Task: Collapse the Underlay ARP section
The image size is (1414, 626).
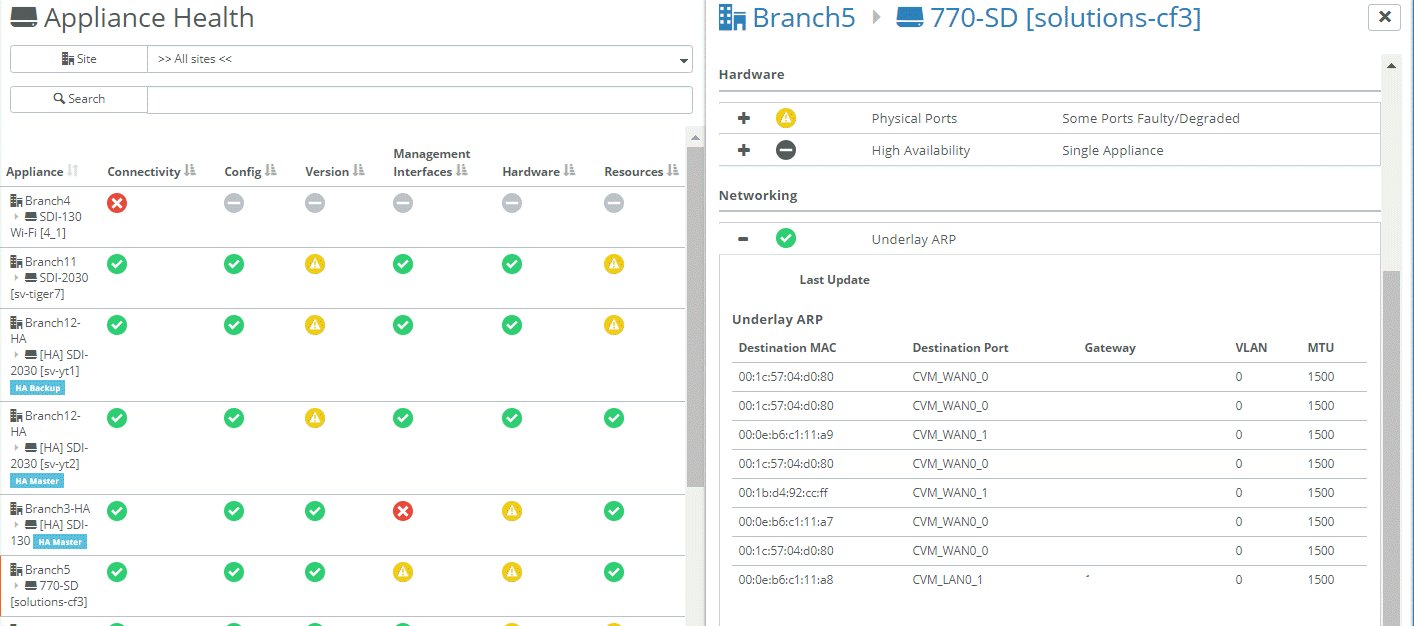Action: pos(744,238)
